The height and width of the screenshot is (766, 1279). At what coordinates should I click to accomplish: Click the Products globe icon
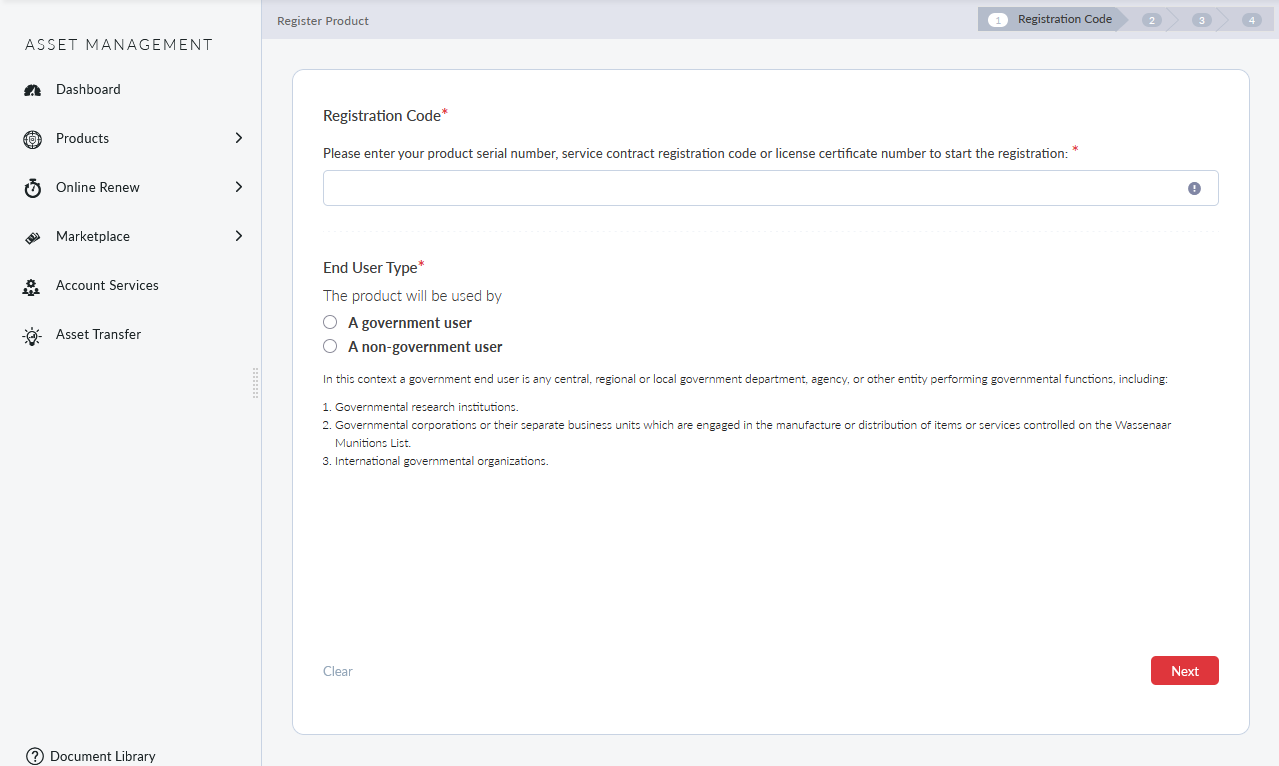(x=32, y=139)
